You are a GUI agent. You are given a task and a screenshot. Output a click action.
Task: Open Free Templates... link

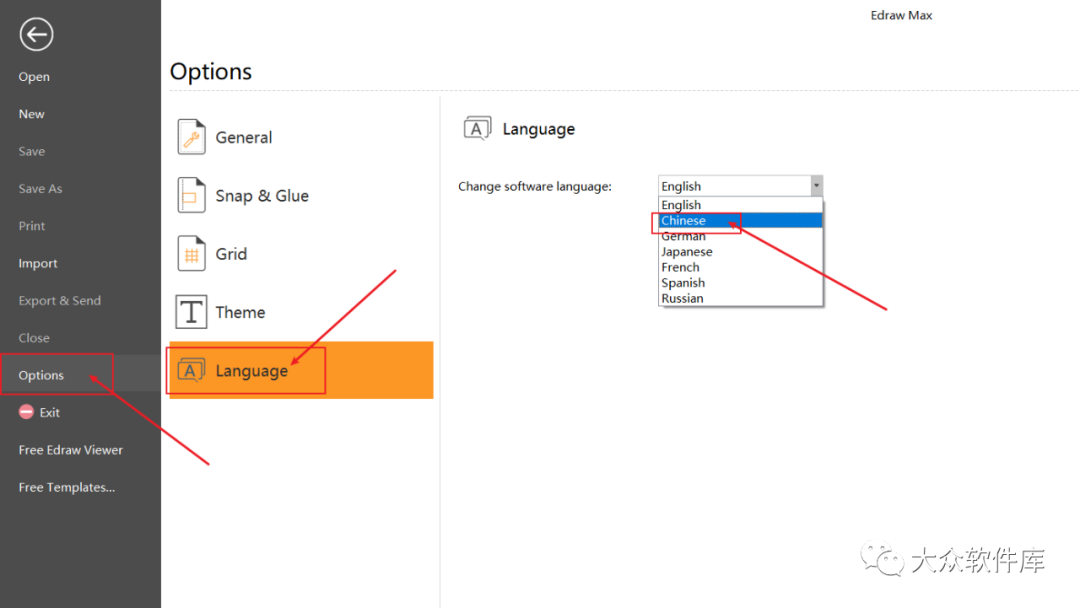[67, 487]
